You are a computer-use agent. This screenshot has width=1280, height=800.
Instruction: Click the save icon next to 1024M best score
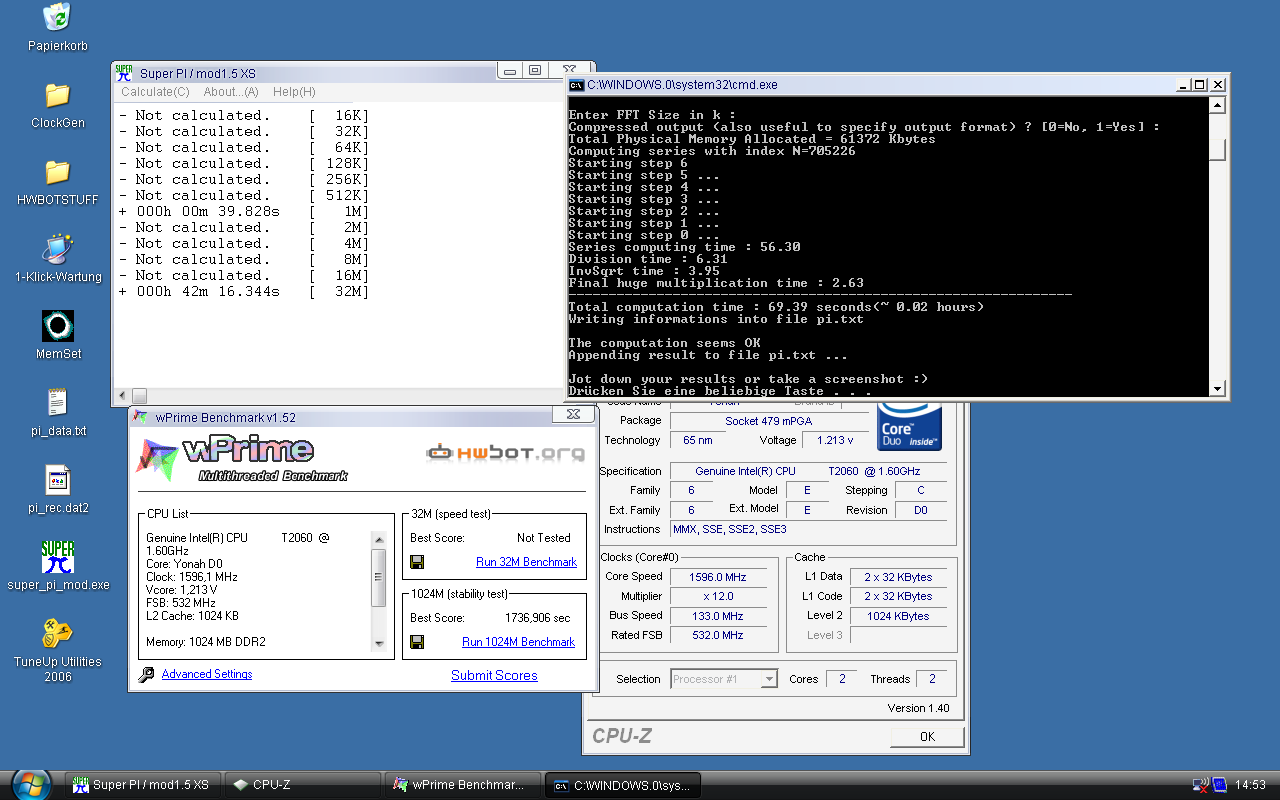click(x=417, y=642)
